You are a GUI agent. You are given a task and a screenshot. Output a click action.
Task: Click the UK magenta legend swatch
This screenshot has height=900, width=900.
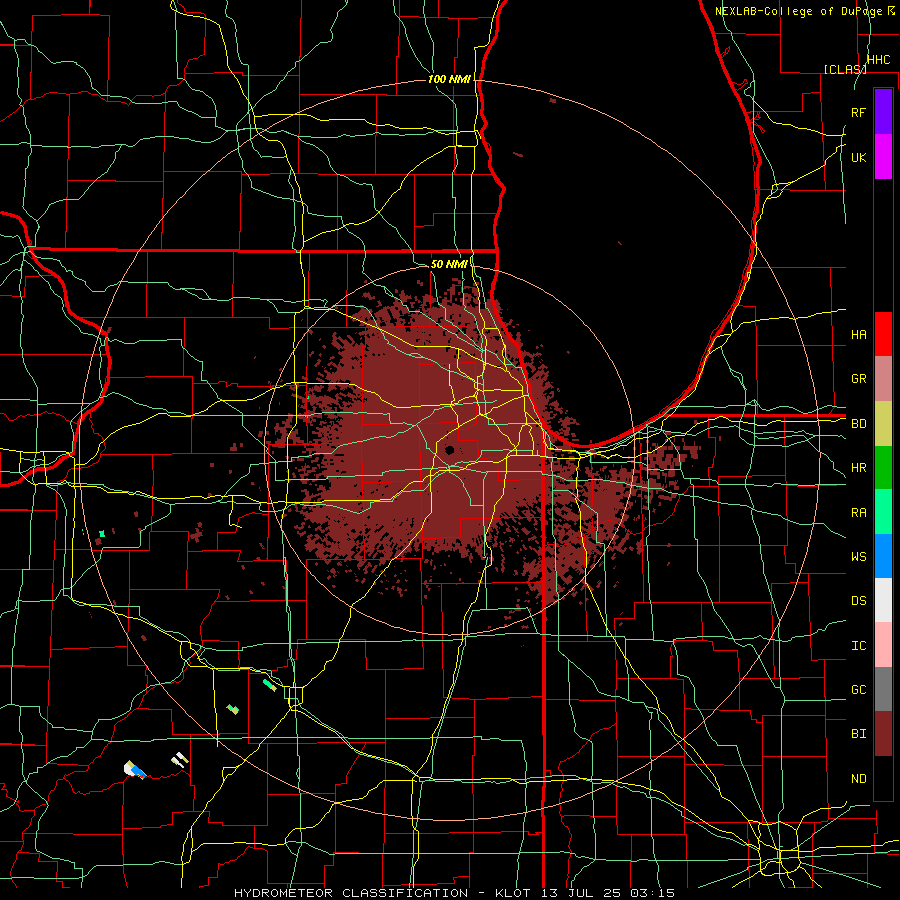[x=883, y=157]
